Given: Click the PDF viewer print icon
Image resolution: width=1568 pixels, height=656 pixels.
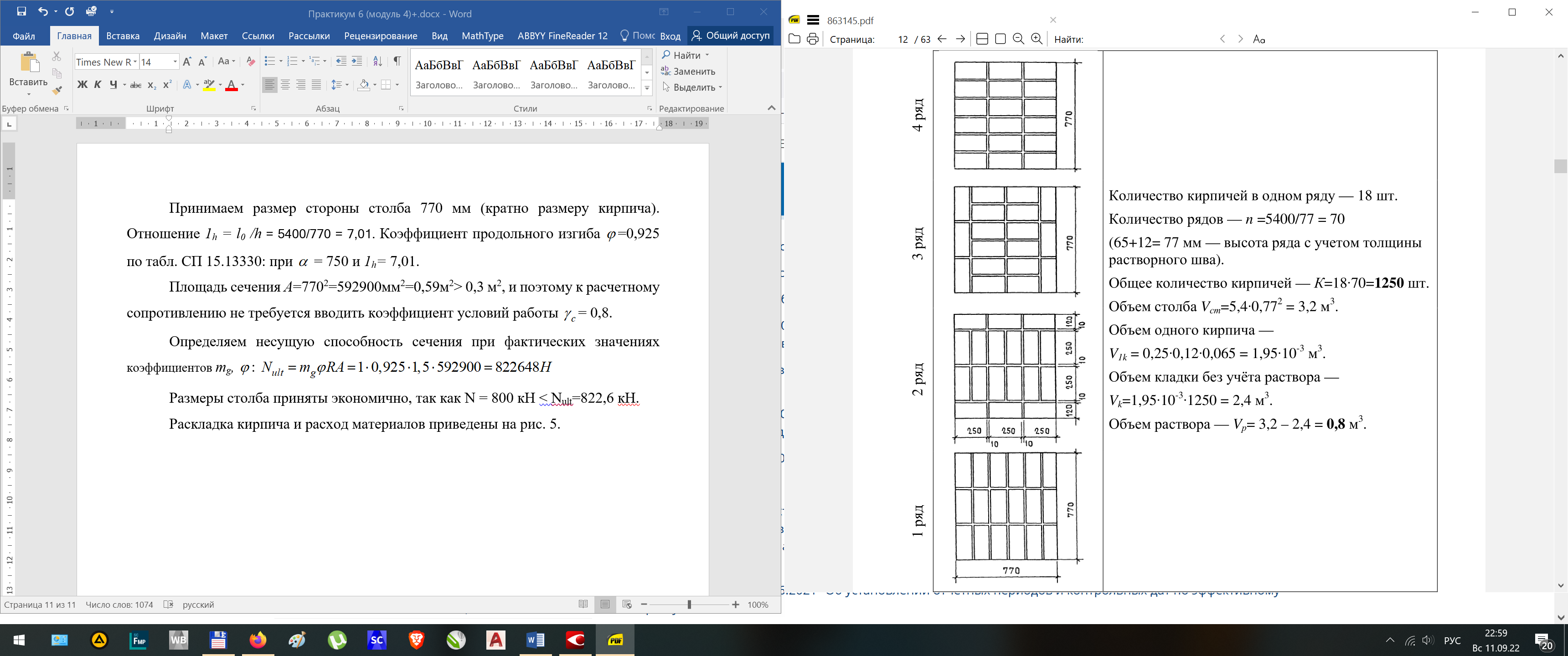Looking at the screenshot, I should [x=813, y=39].
